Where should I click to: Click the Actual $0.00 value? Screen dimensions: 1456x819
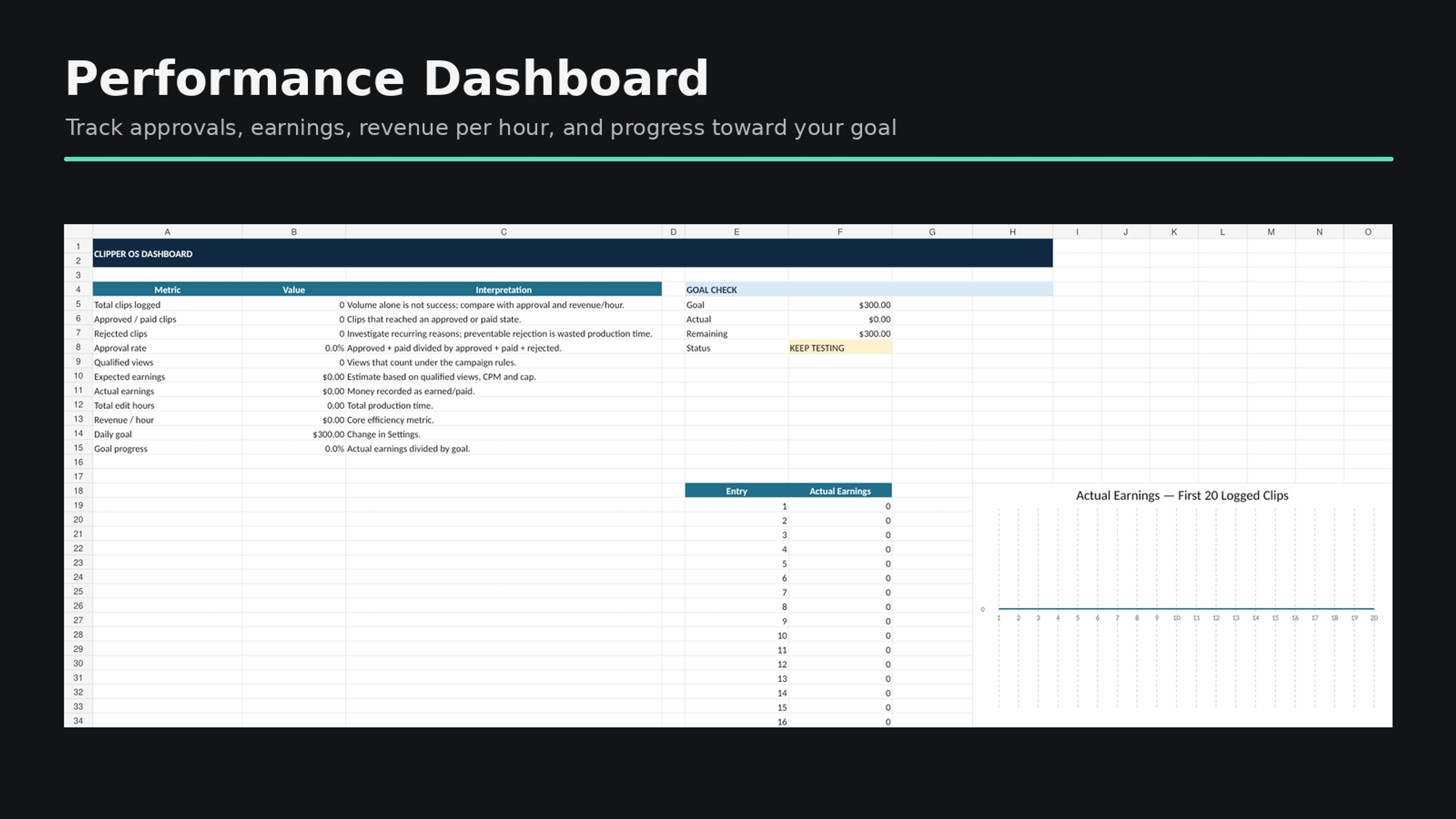879,319
